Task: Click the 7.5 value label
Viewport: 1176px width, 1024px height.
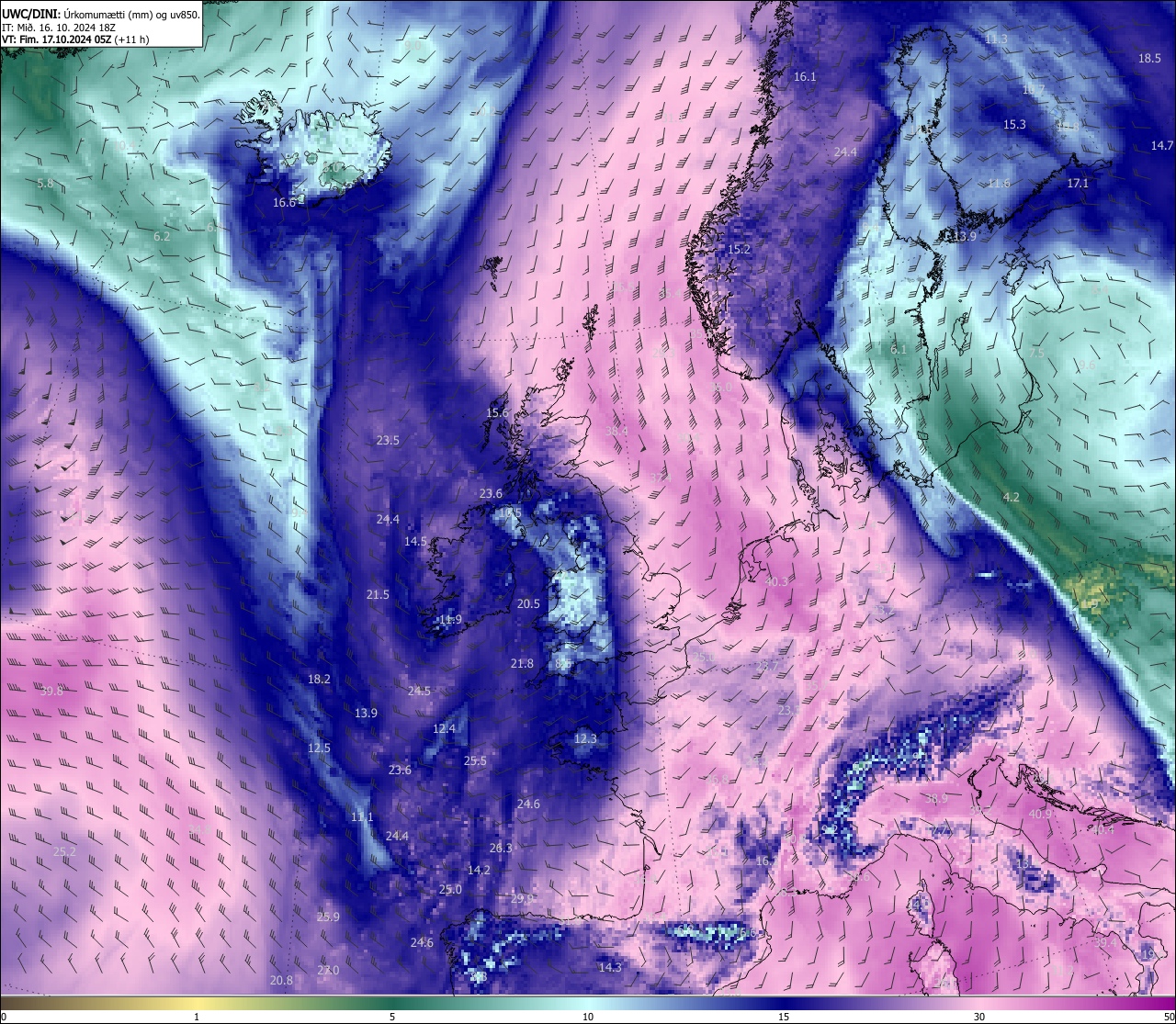Action: (x=1036, y=353)
